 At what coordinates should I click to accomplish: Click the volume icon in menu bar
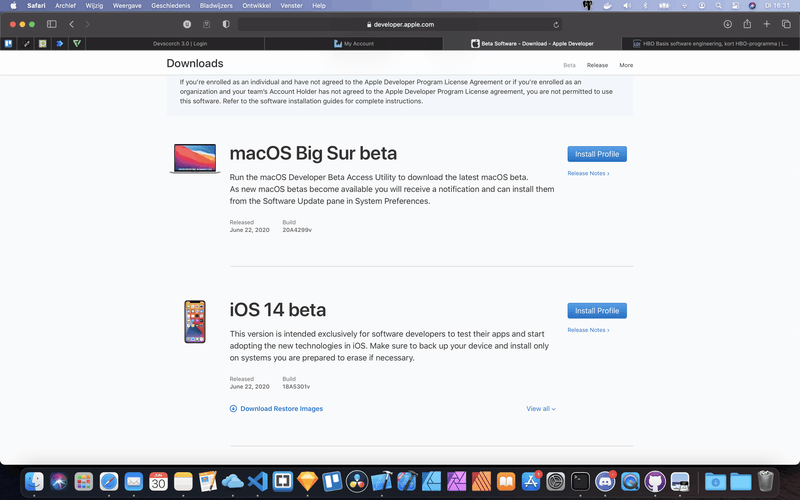[627, 6]
